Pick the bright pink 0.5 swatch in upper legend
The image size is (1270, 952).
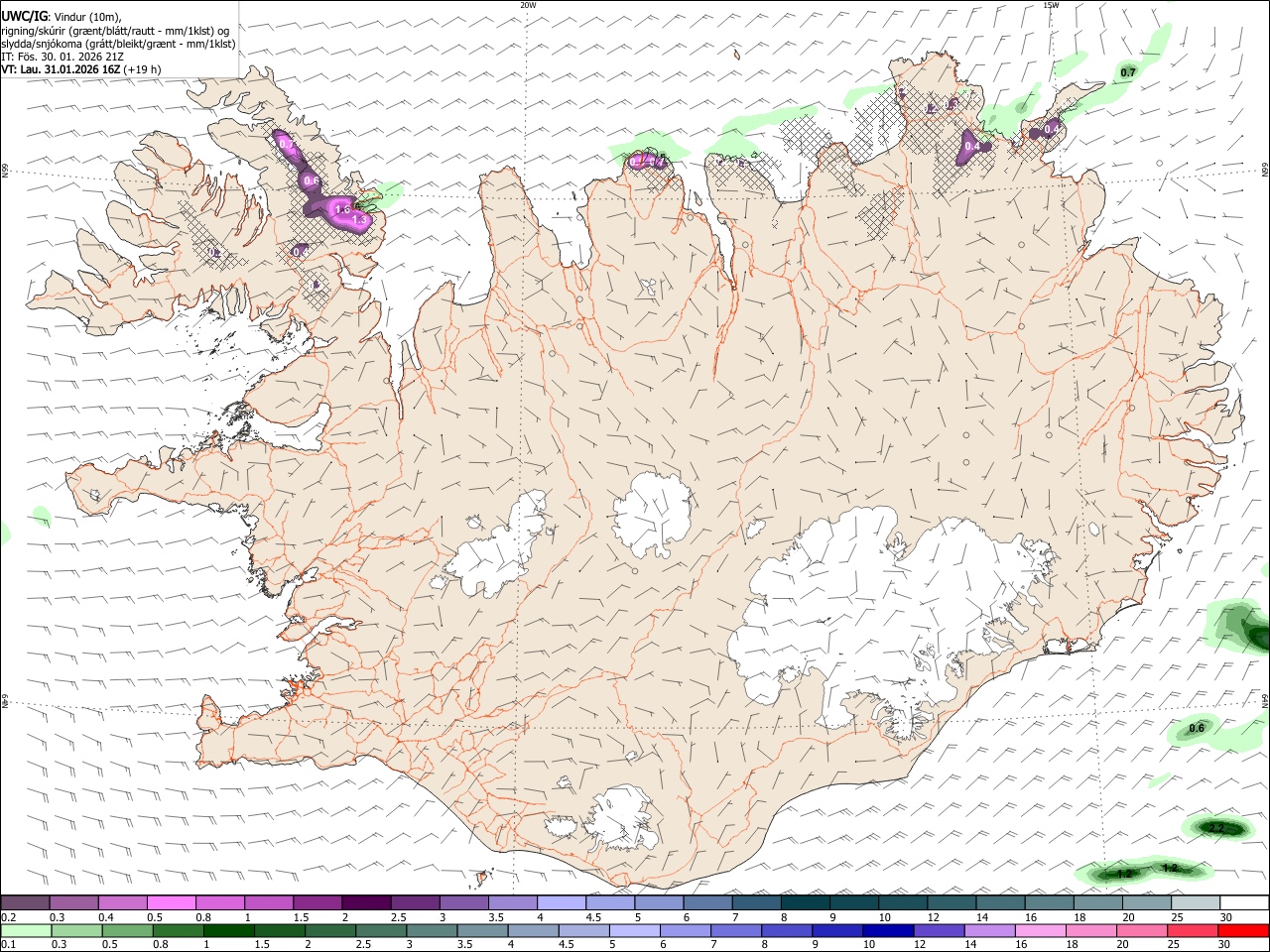171,903
